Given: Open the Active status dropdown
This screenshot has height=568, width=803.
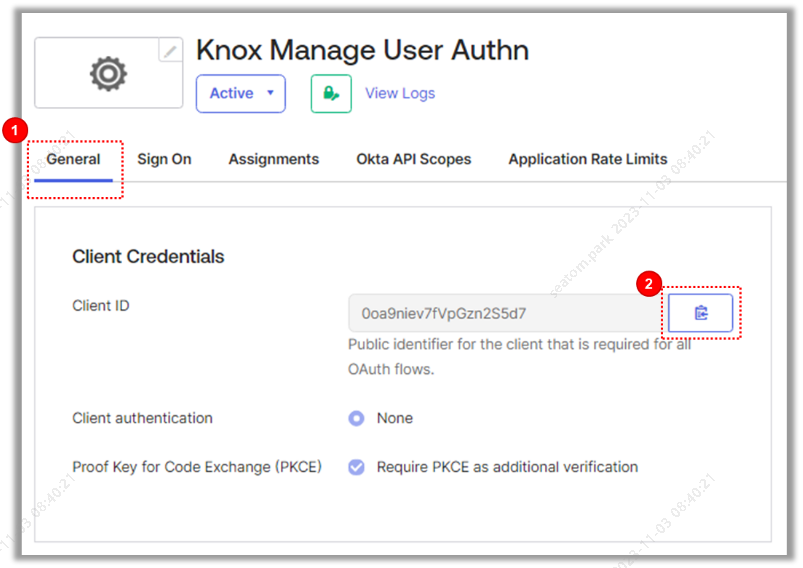Looking at the screenshot, I should (241, 94).
